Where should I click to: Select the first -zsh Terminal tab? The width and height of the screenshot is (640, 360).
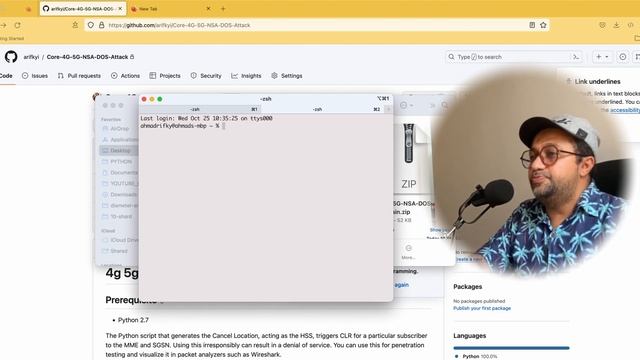coord(200,109)
